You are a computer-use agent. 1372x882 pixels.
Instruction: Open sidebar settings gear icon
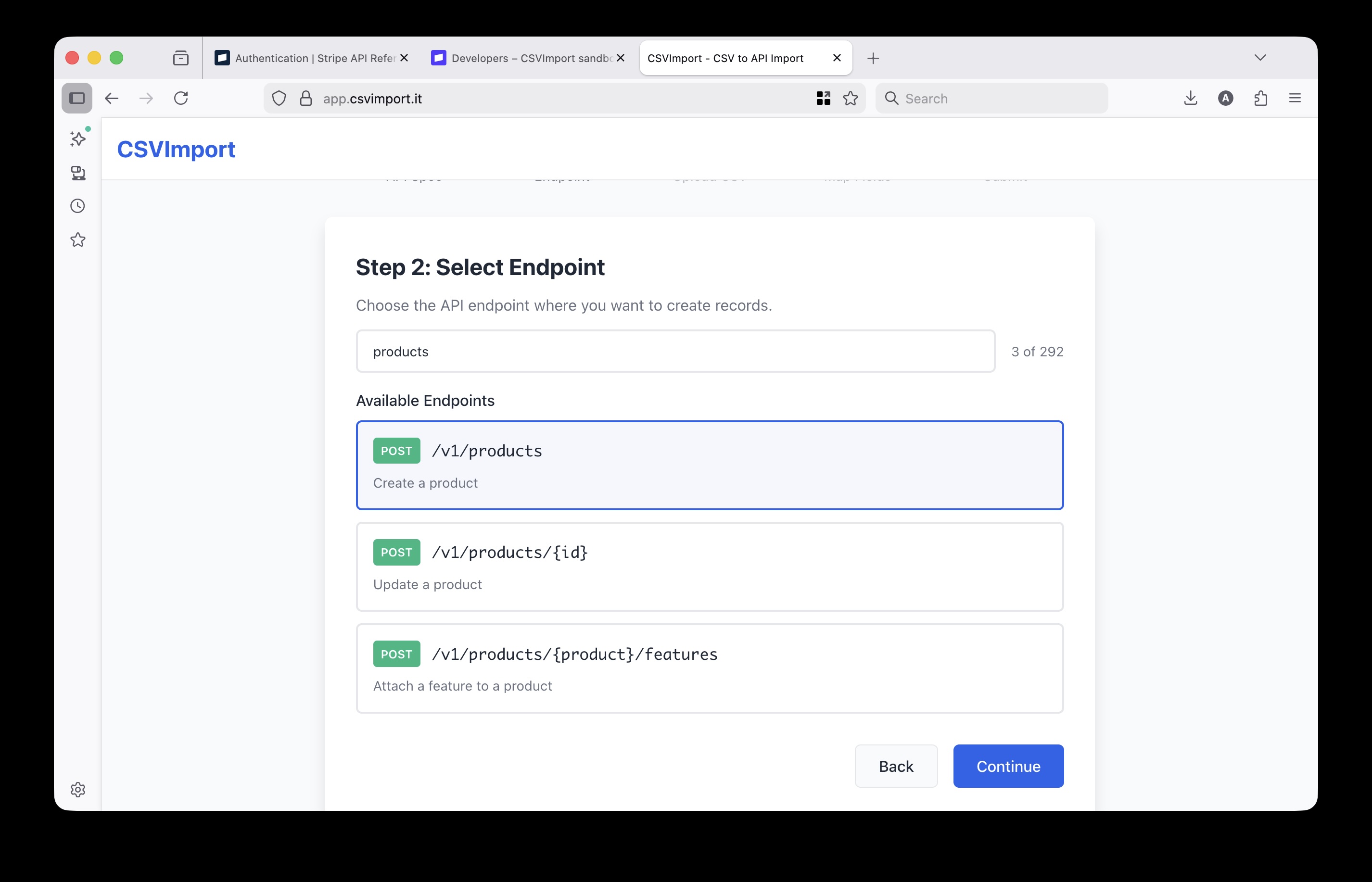coord(78,790)
